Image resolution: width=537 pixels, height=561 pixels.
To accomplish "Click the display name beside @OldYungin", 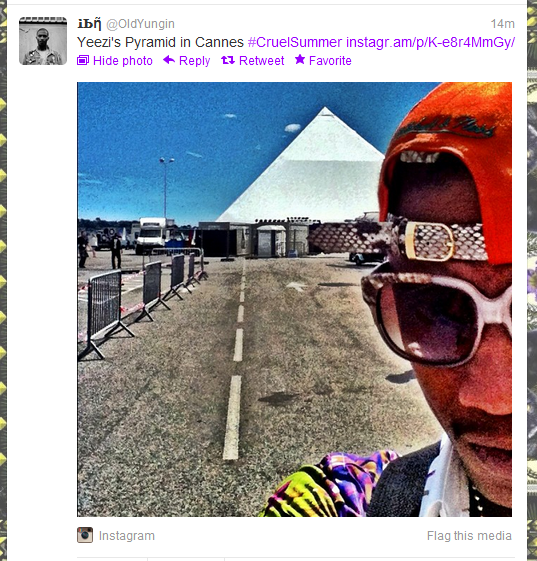I will pyautogui.click(x=89, y=24).
